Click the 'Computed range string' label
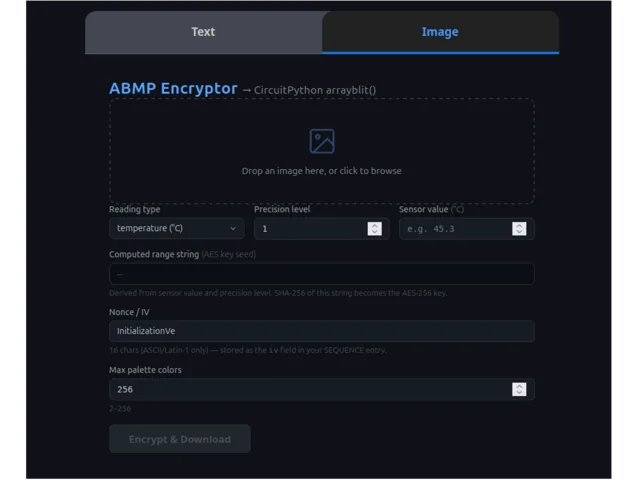Screen dimensions: 640x480 coord(154,255)
